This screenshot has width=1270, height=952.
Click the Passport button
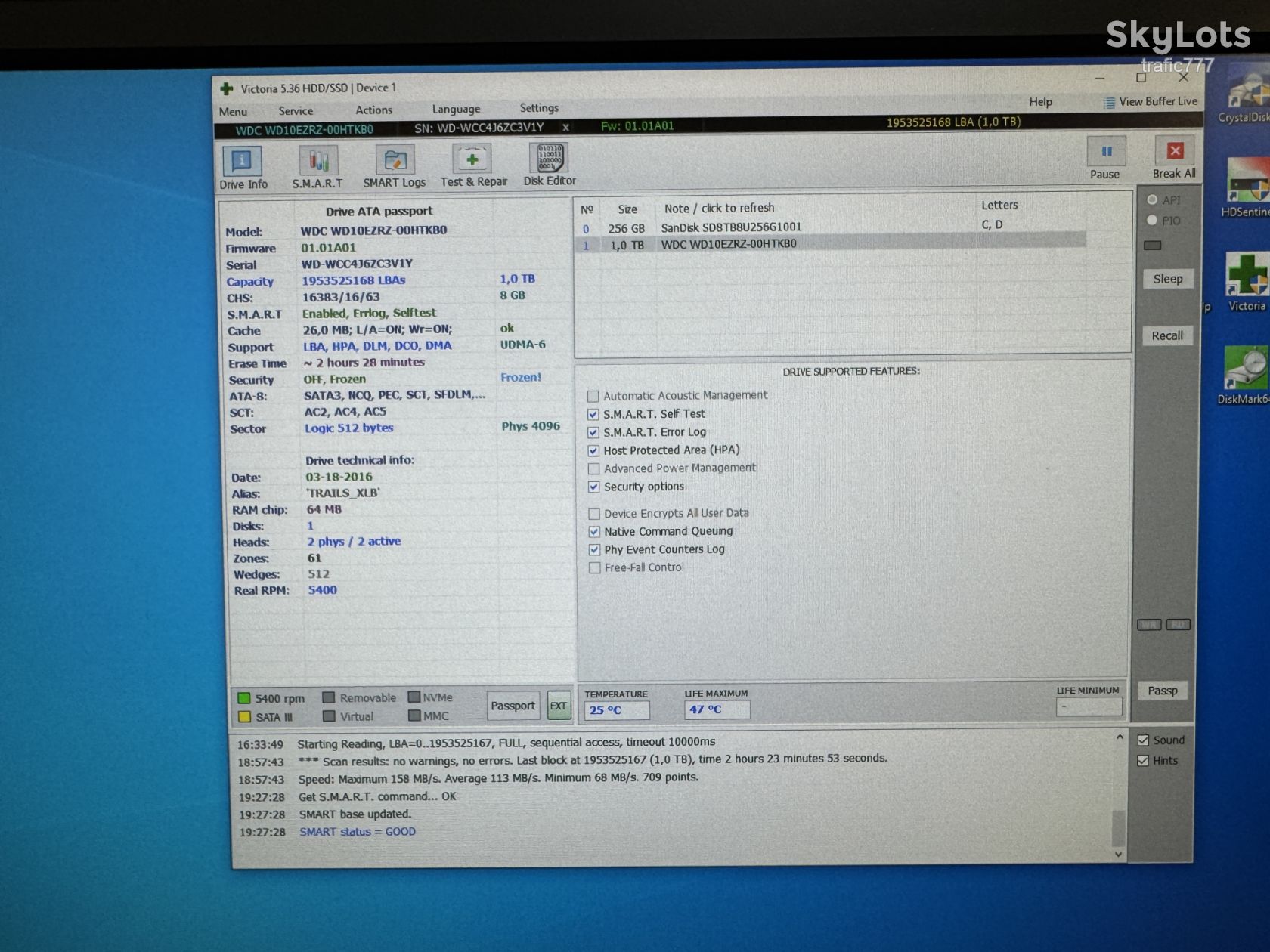pos(513,706)
